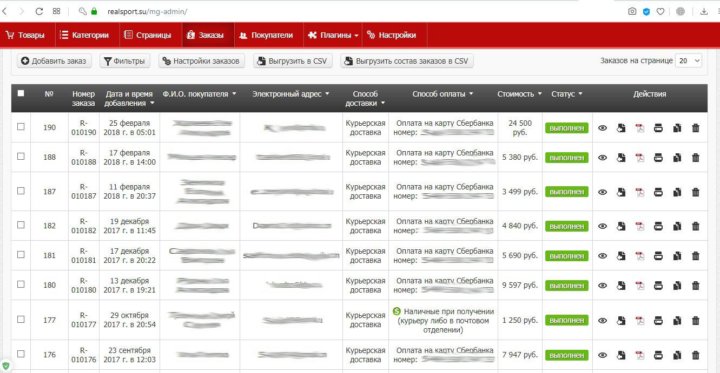Export order 190 document icon
This screenshot has width=720, height=373.
(621, 128)
